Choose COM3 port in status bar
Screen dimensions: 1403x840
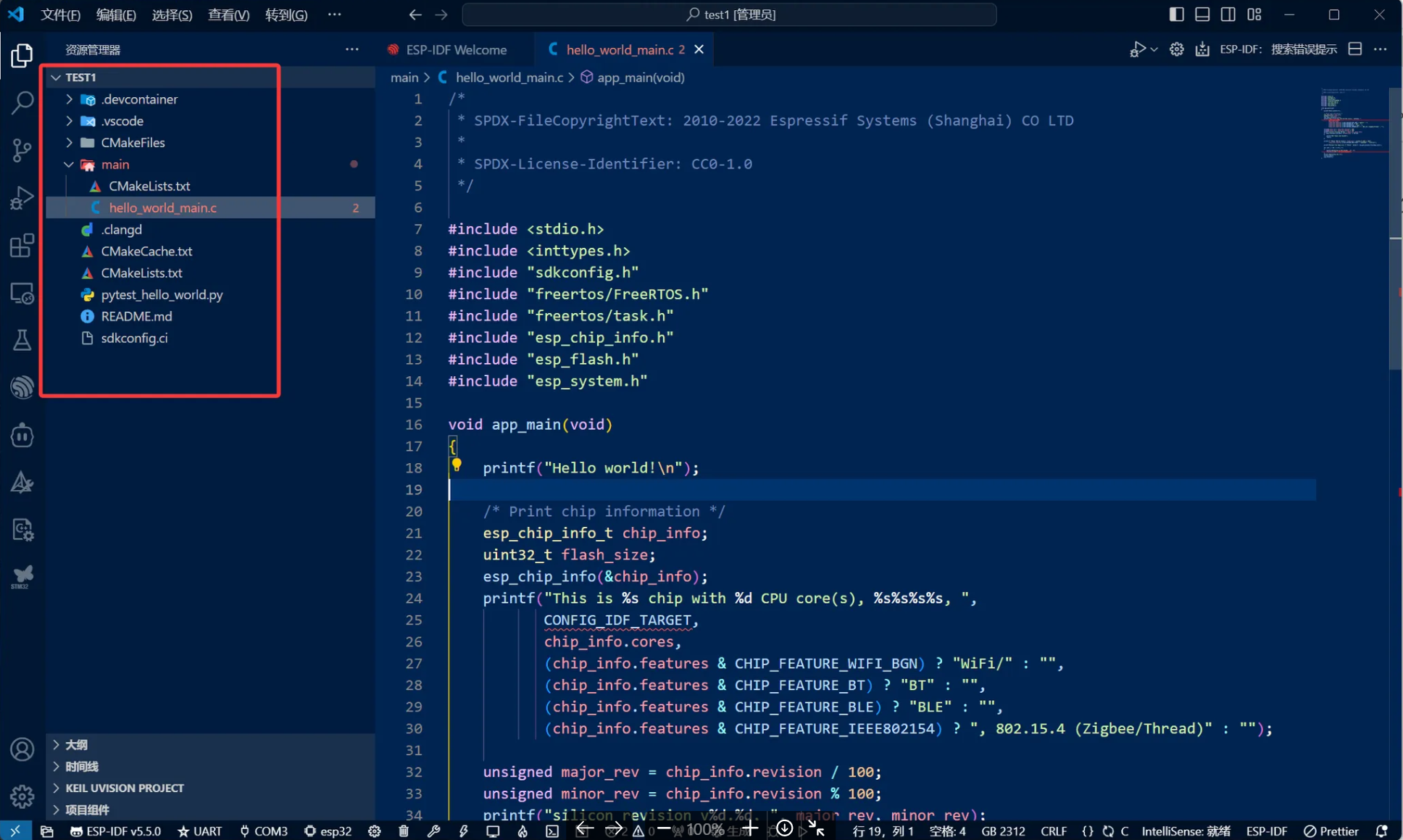(x=264, y=831)
